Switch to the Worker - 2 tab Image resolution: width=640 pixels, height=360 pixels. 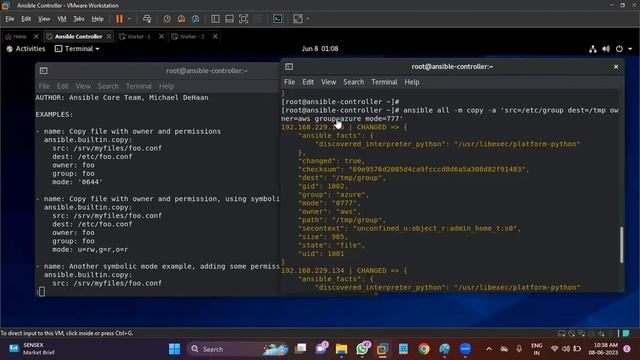192,36
